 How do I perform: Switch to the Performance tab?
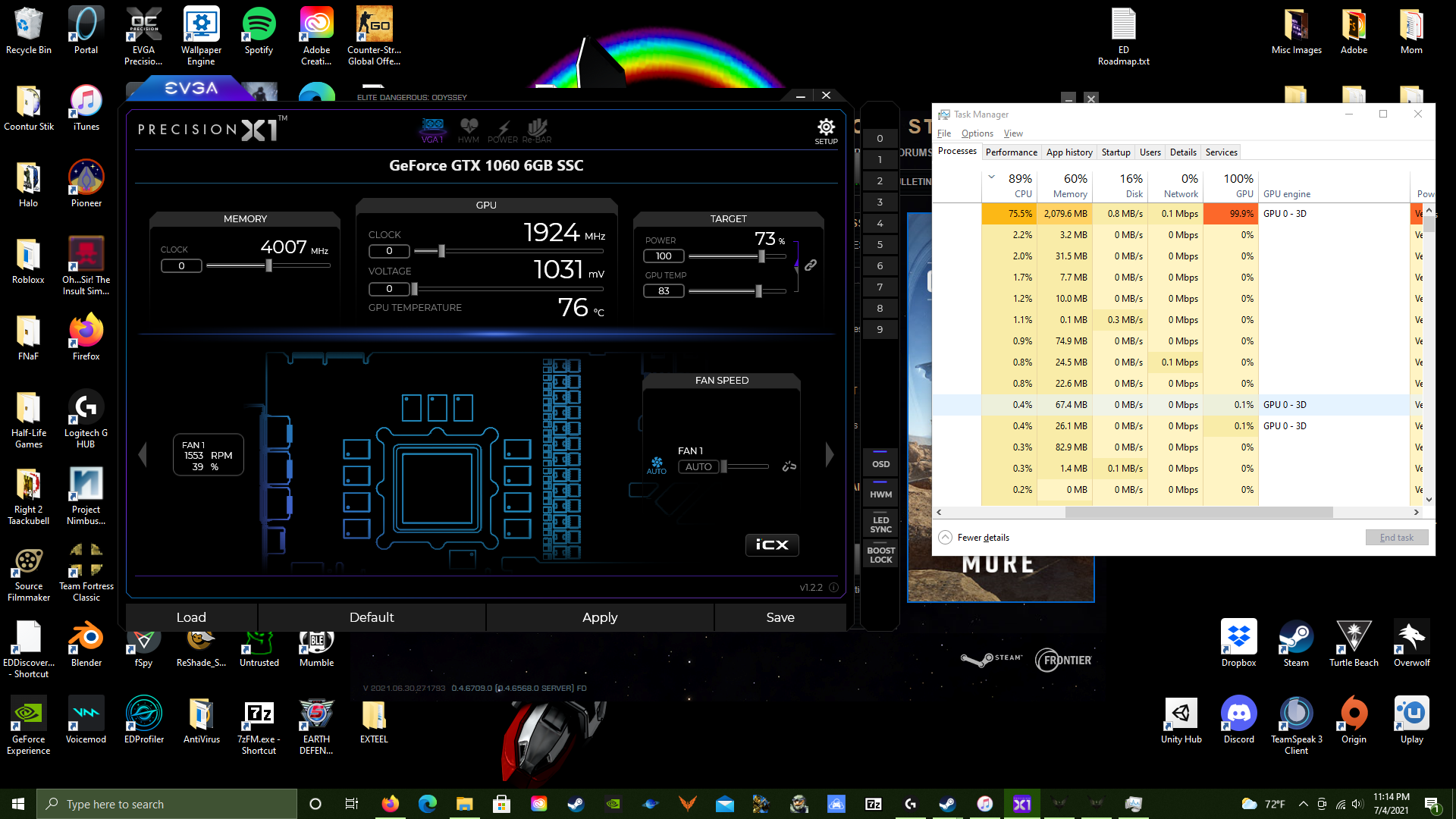tap(1011, 152)
